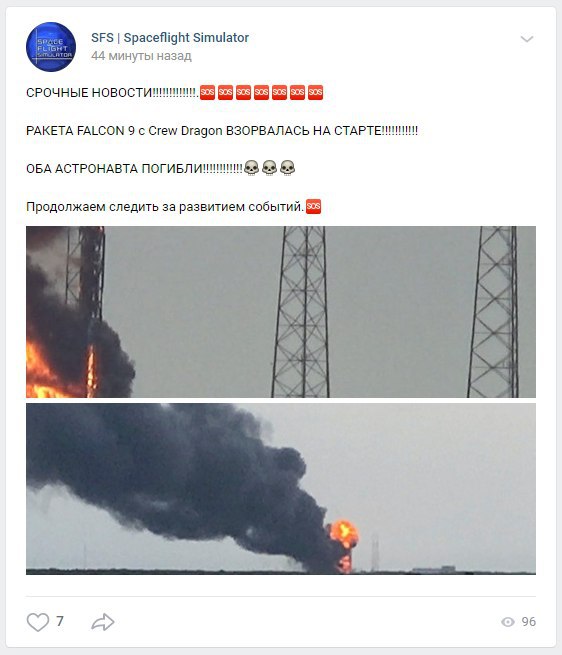Share post using the arrow icon

pos(103,622)
